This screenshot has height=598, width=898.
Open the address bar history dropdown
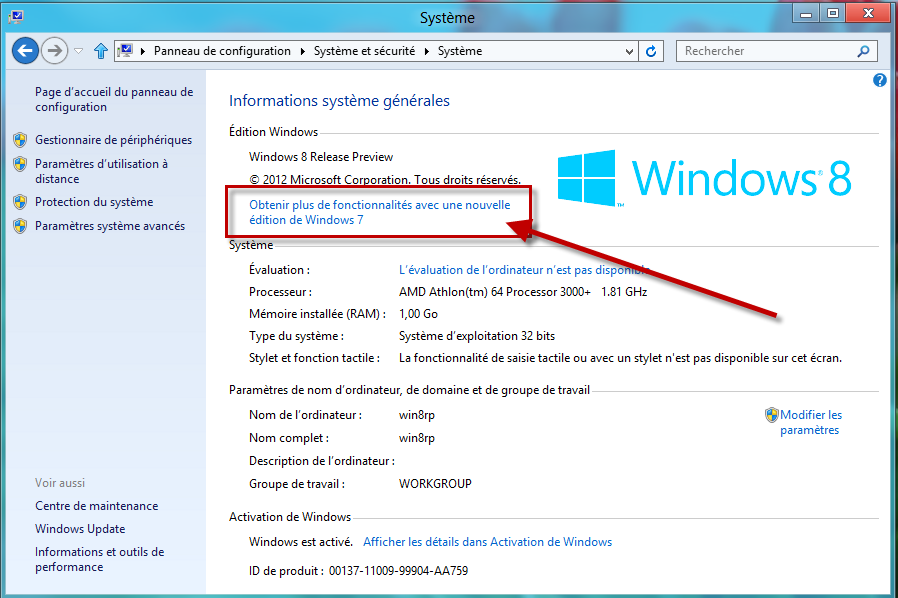pos(629,51)
